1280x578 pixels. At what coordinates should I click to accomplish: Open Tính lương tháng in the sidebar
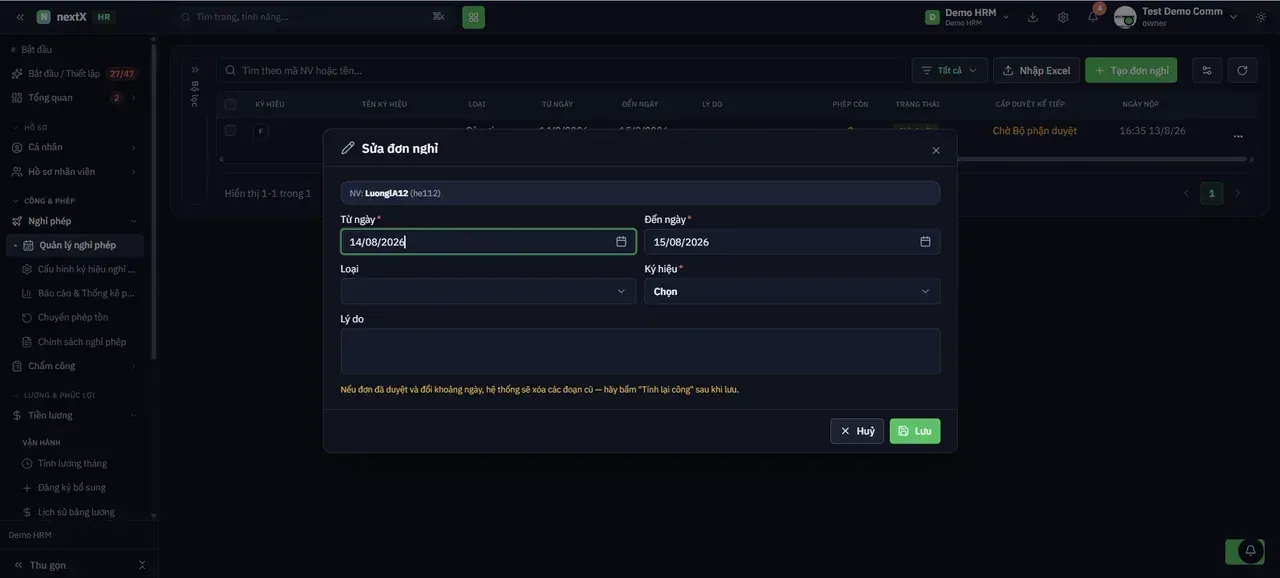[x=72, y=463]
